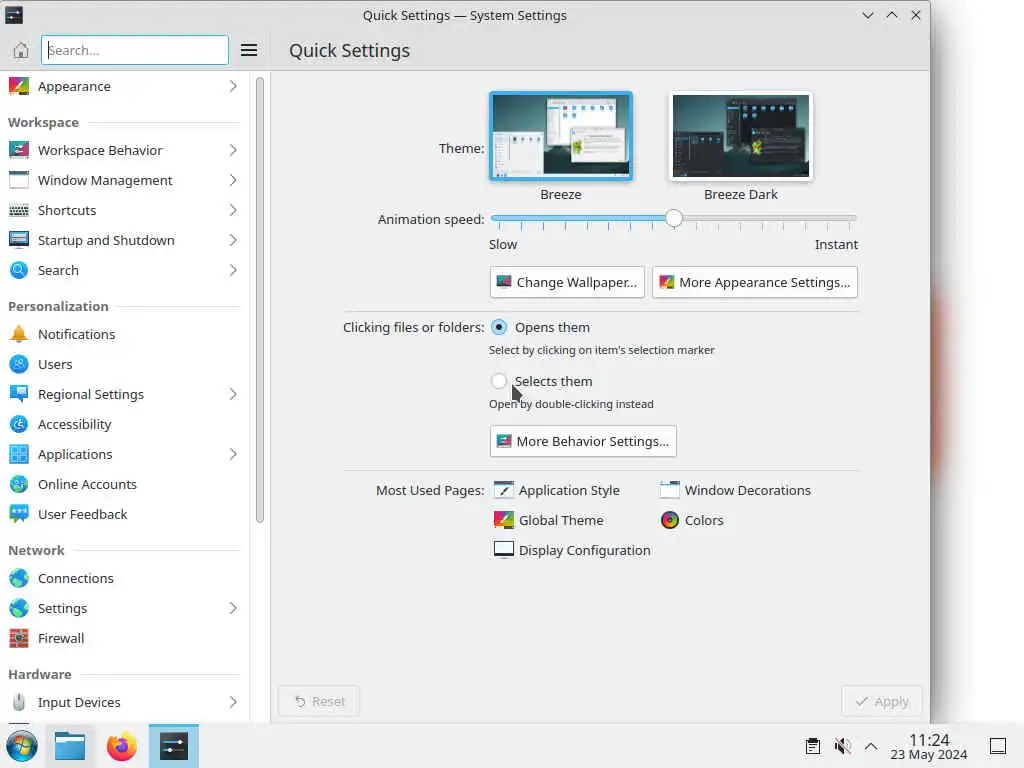The image size is (1024, 768).
Task: Expand the Appearance category arrow
Action: [x=233, y=86]
